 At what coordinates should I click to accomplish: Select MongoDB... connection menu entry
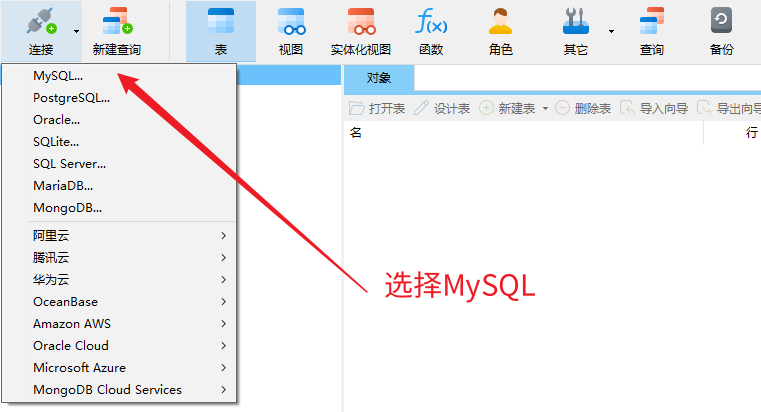67,208
